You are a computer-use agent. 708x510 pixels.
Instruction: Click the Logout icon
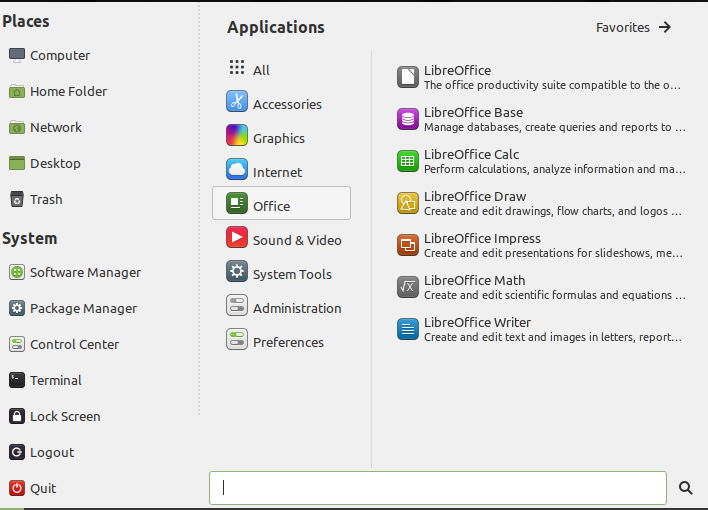(x=17, y=452)
